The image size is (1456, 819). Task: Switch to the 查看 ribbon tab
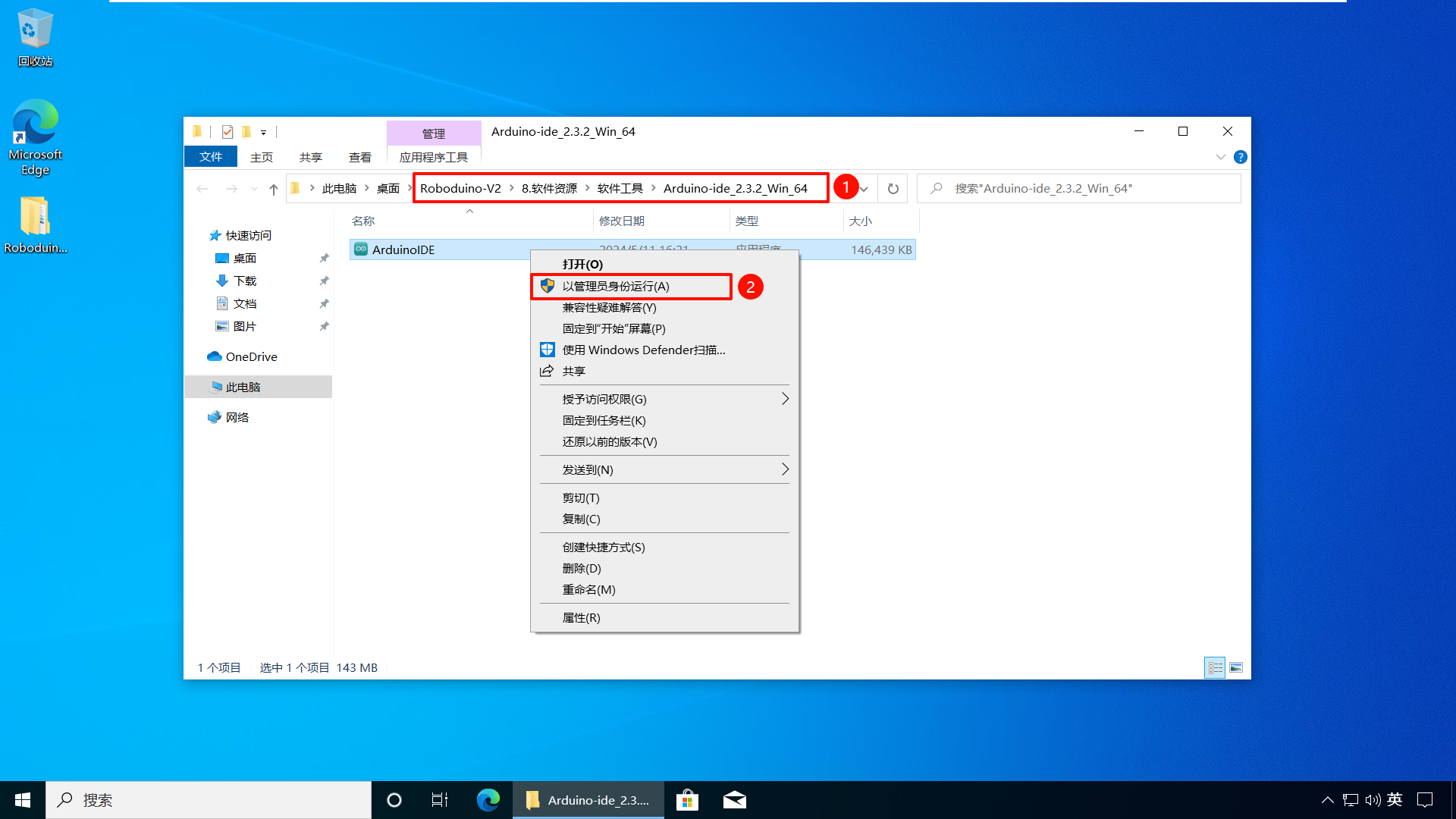click(x=360, y=157)
